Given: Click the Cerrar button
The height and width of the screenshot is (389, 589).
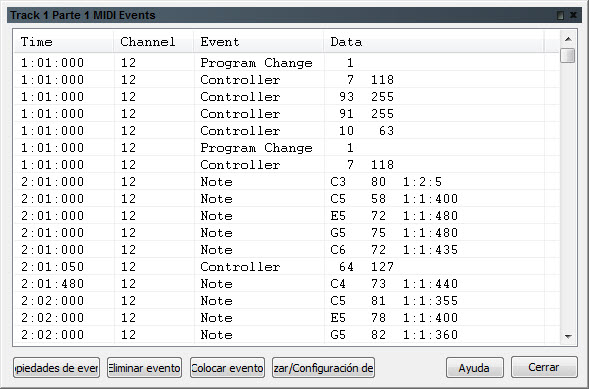Looking at the screenshot, I should 544,367.
